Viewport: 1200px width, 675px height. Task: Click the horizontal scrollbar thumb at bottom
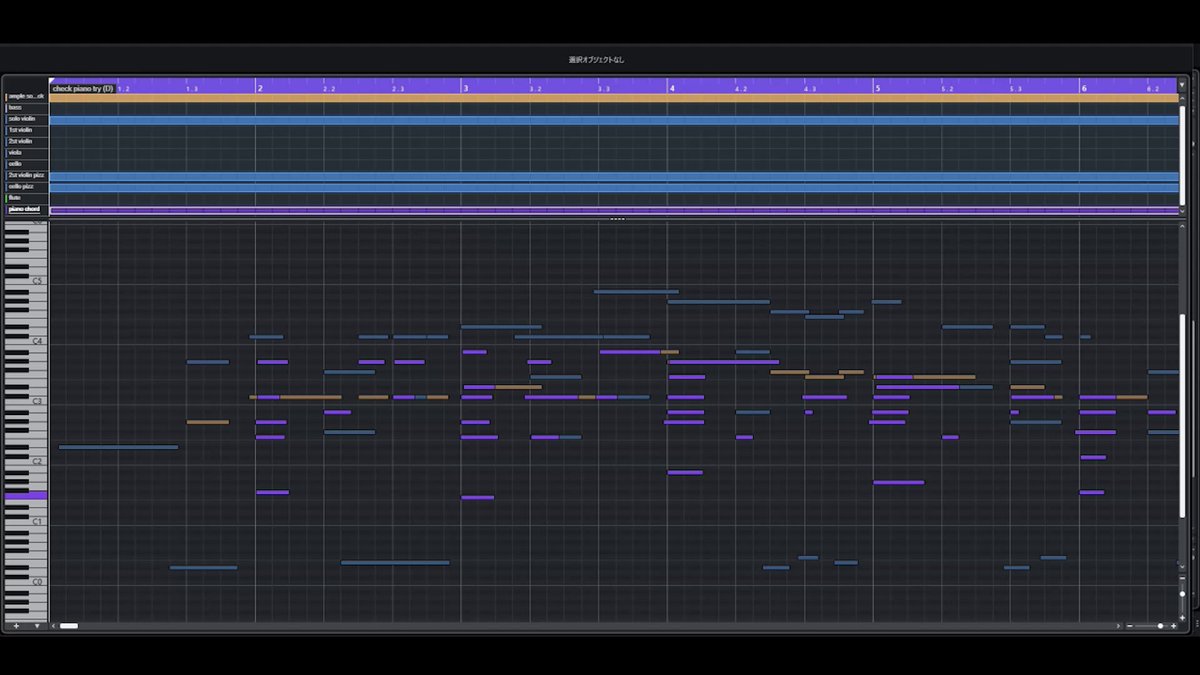tap(69, 626)
